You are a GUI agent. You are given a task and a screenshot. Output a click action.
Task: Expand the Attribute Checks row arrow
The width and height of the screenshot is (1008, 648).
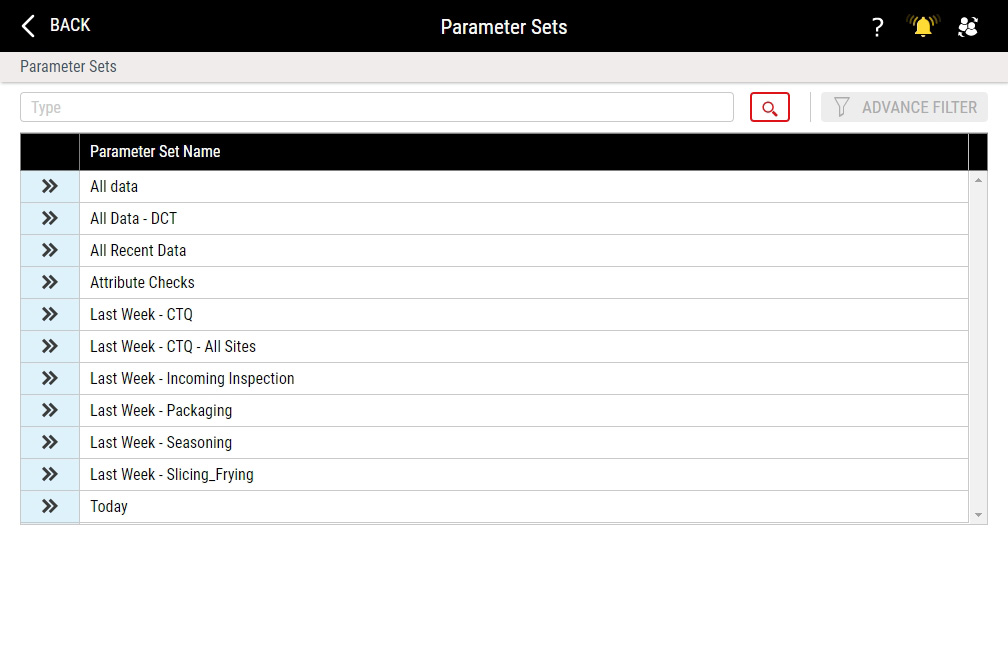click(x=50, y=282)
